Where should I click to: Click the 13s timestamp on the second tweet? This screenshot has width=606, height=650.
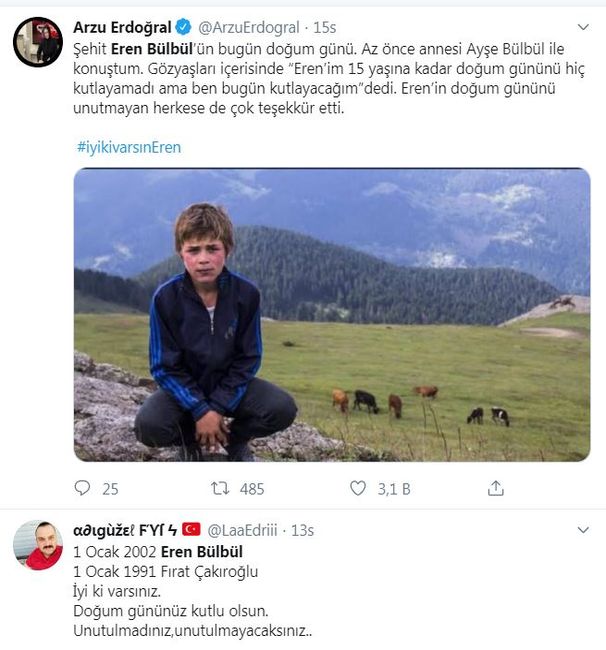(302, 530)
